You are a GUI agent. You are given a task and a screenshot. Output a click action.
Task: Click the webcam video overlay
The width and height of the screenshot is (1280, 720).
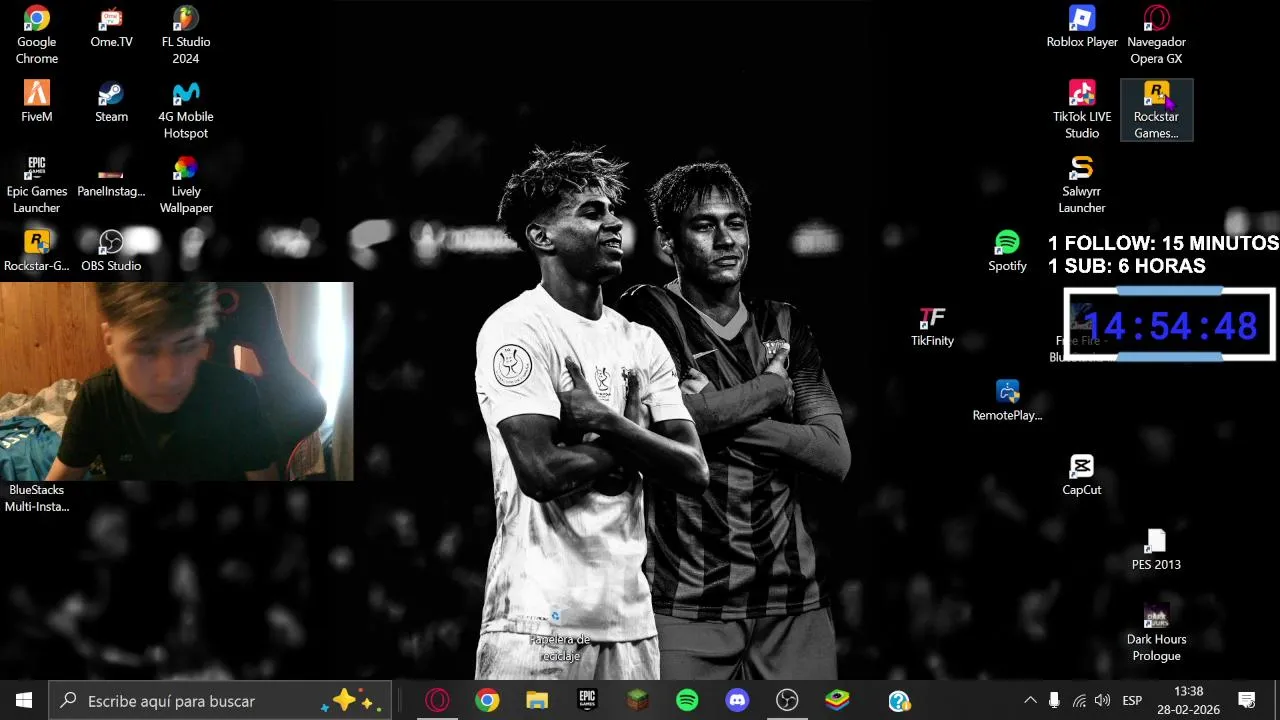[176, 381]
